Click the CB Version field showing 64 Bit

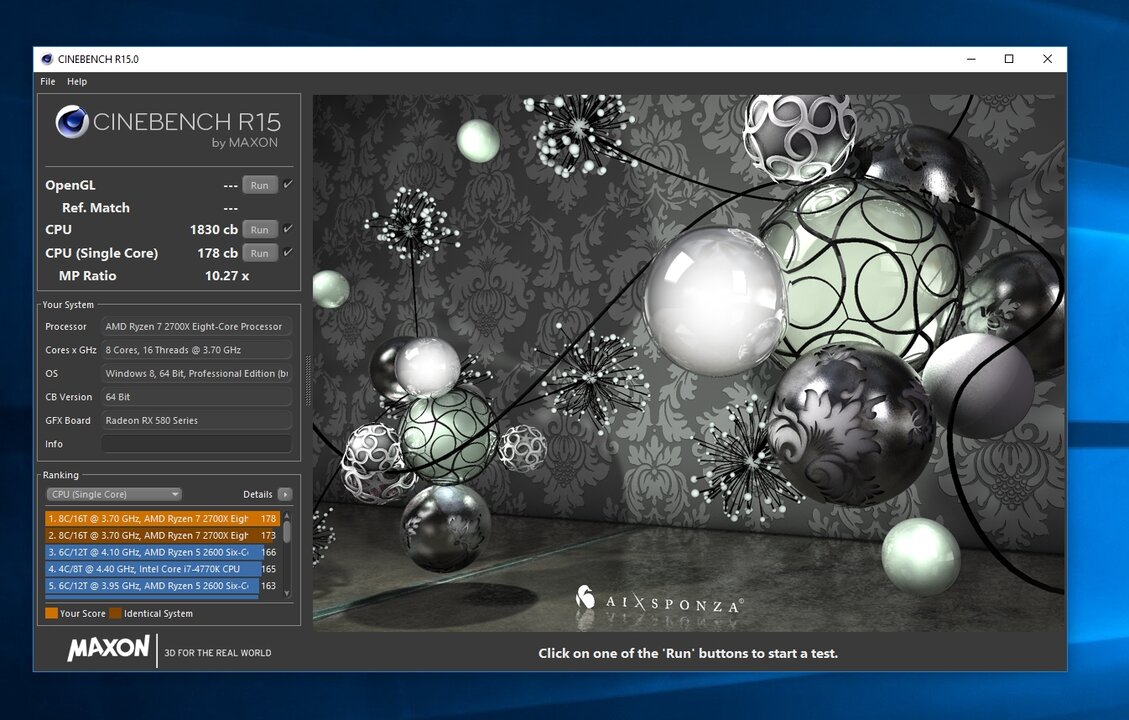pos(197,397)
